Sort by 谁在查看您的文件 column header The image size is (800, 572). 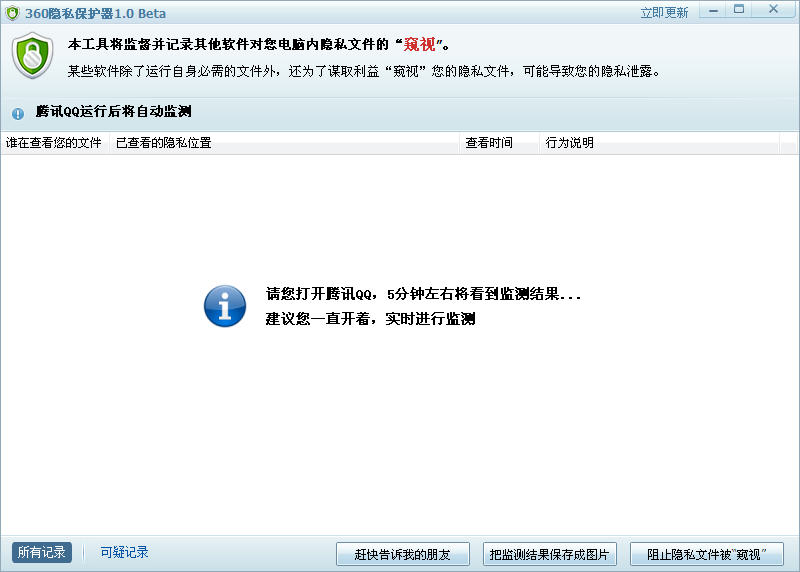55,143
